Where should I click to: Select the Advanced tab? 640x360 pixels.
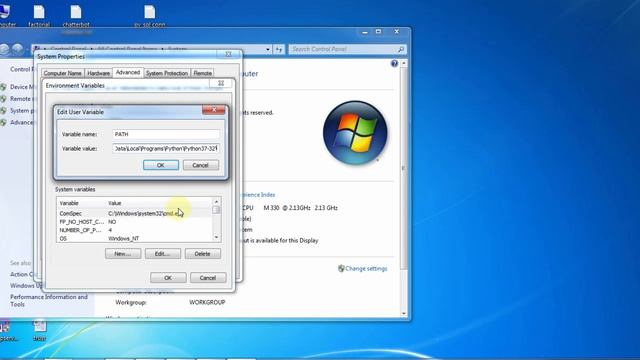128,72
